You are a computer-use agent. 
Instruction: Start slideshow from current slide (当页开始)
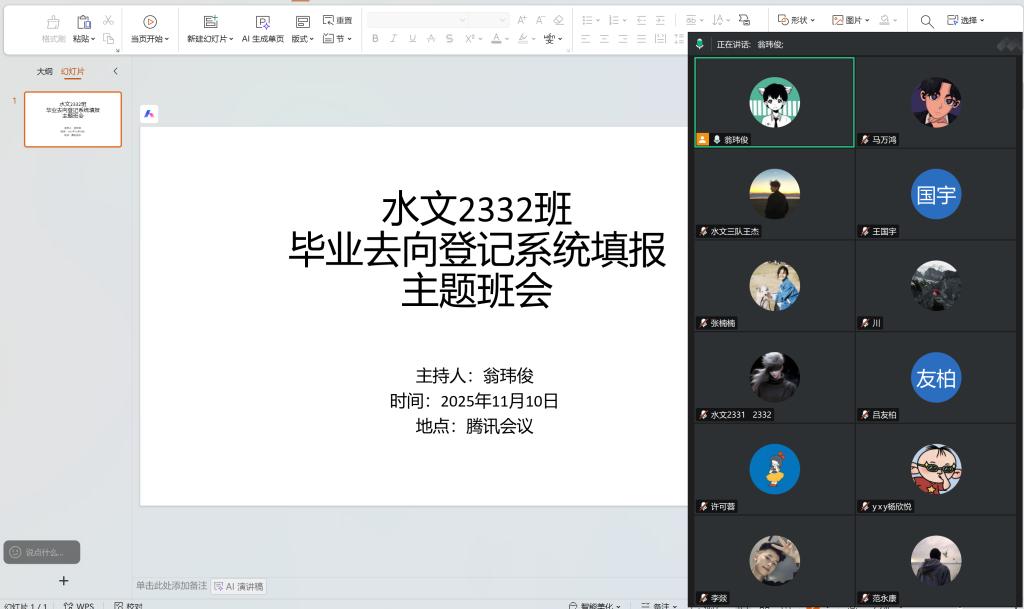[150, 22]
